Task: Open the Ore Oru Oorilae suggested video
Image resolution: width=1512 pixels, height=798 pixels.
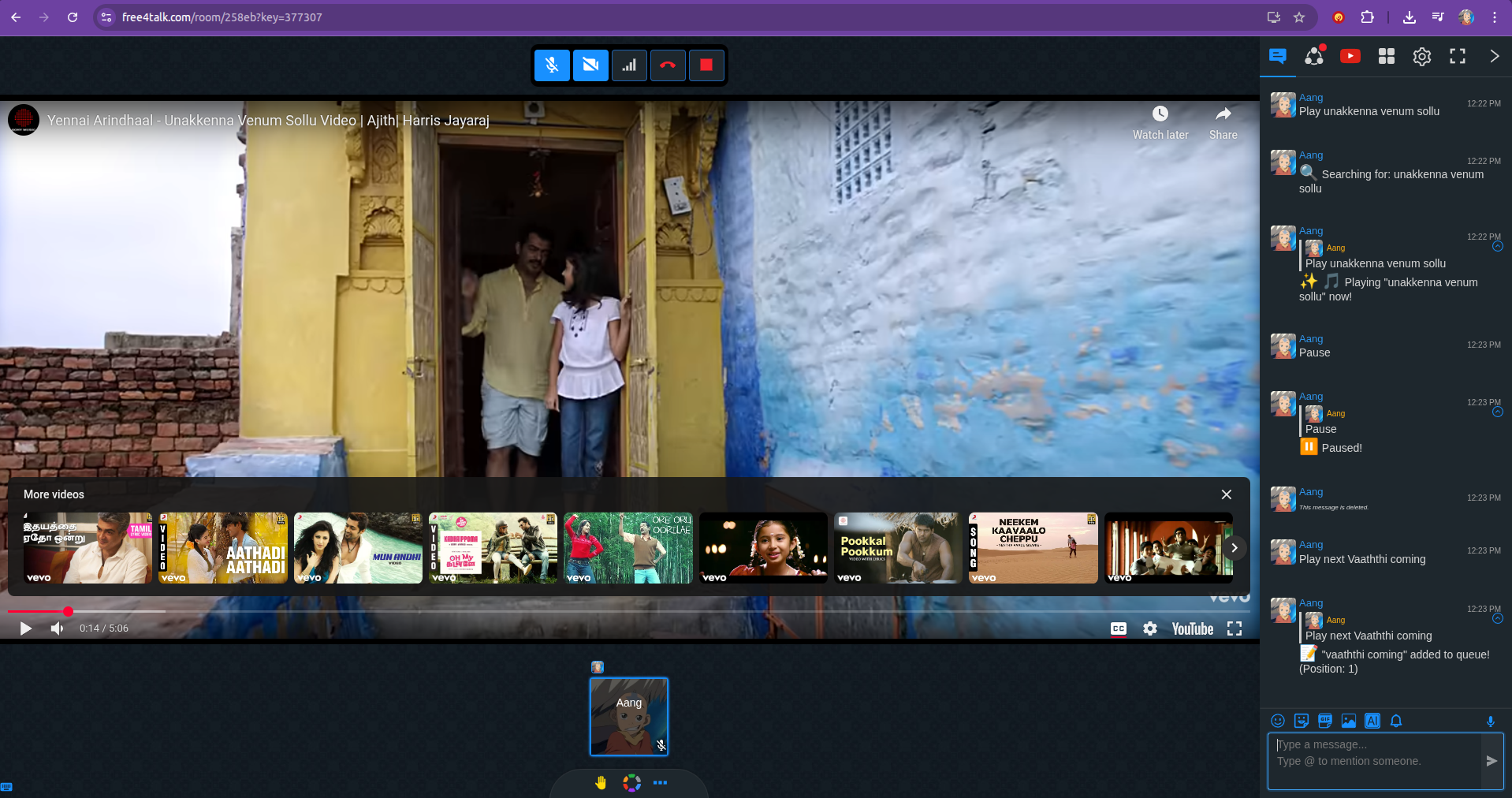Action: click(628, 548)
